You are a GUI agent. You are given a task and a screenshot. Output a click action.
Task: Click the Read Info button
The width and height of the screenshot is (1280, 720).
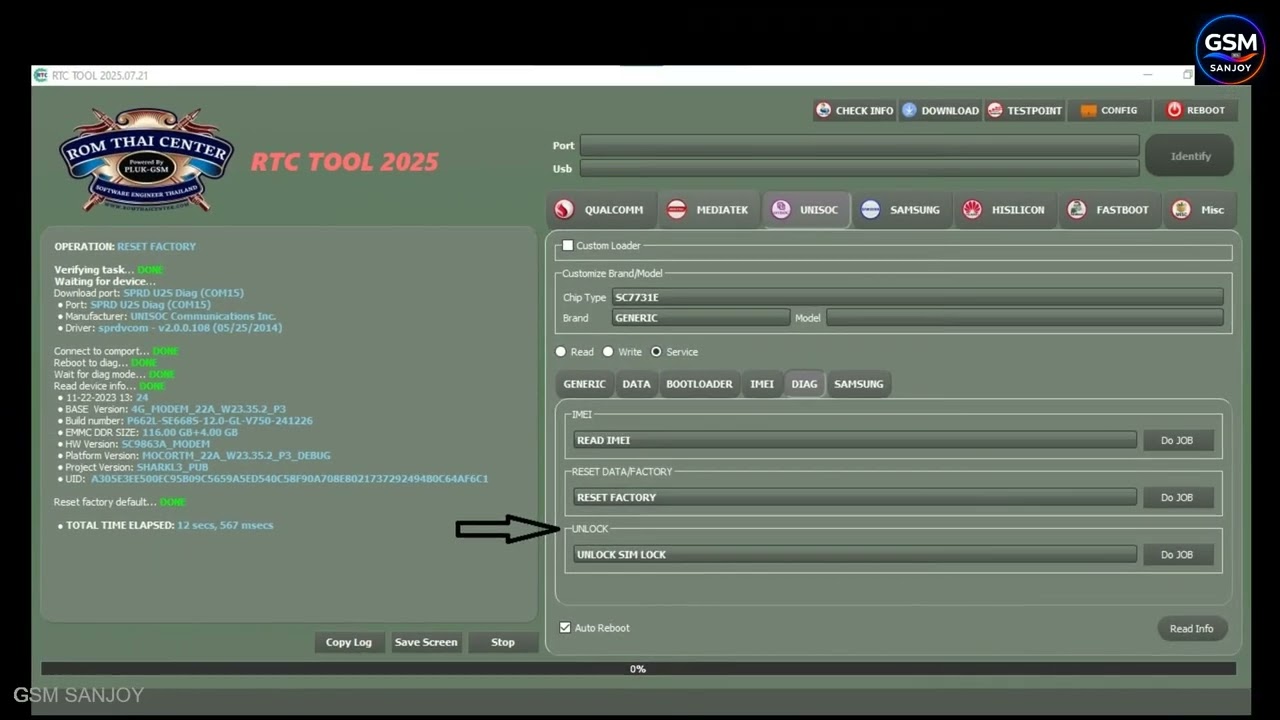(1192, 628)
